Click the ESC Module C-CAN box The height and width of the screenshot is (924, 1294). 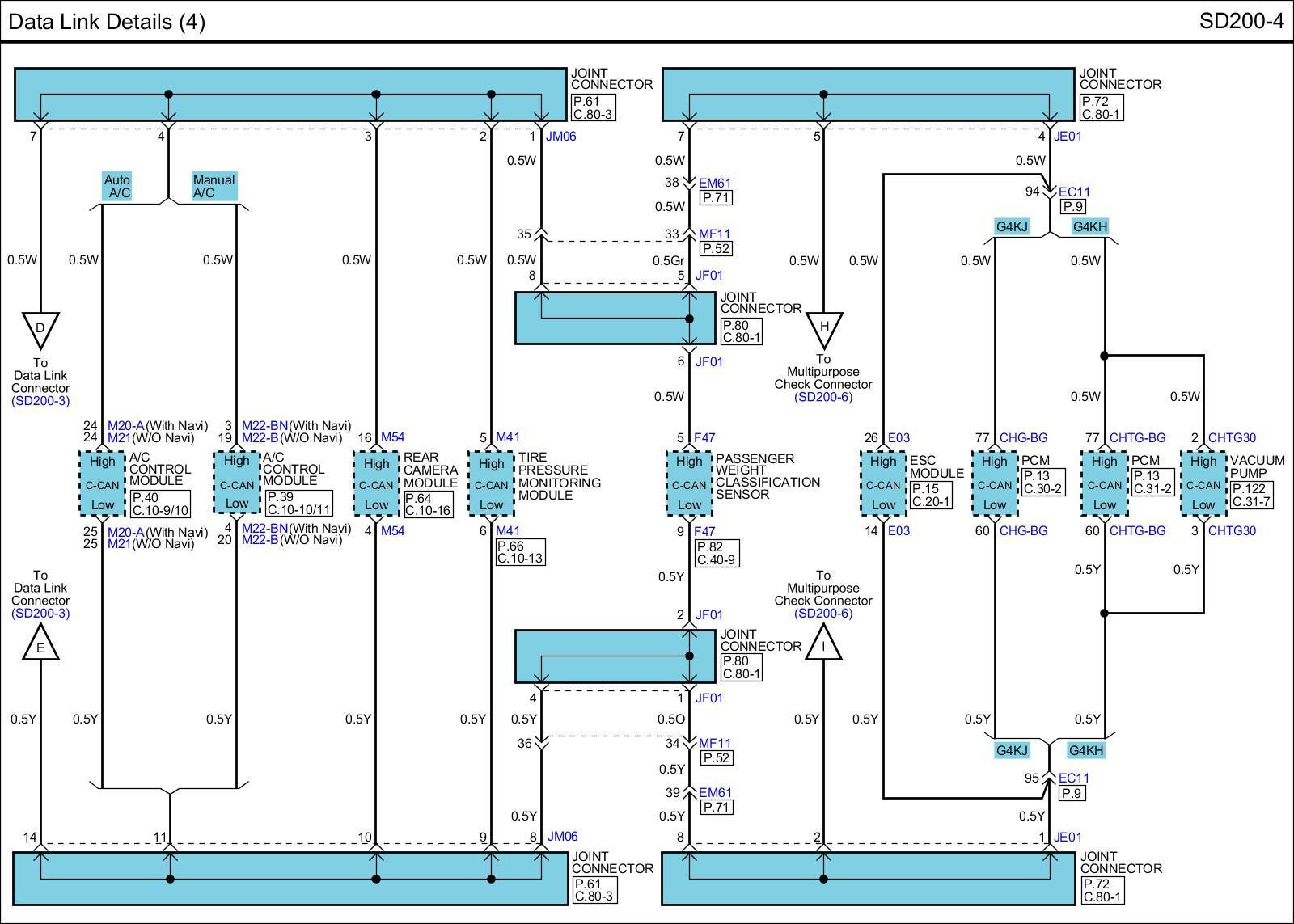pyautogui.click(x=882, y=483)
